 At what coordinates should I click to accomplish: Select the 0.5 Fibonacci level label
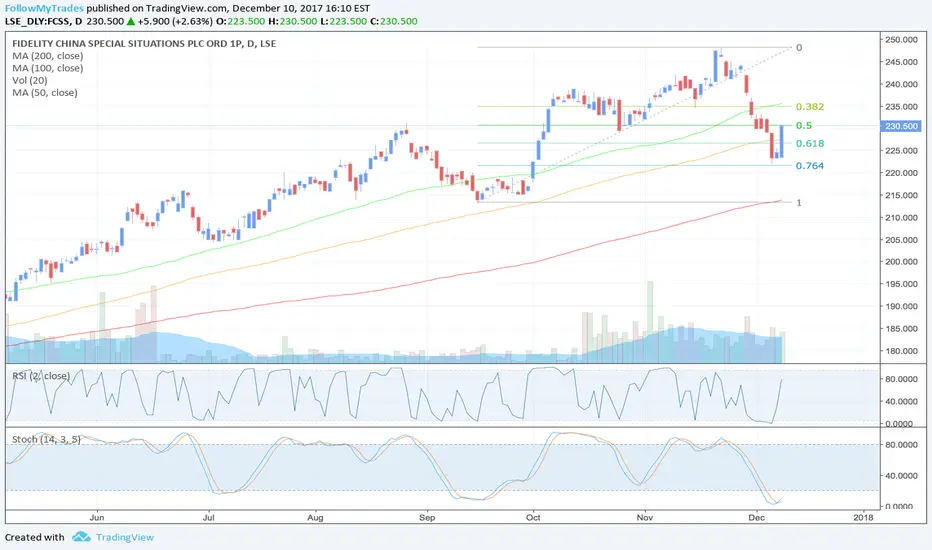click(804, 125)
